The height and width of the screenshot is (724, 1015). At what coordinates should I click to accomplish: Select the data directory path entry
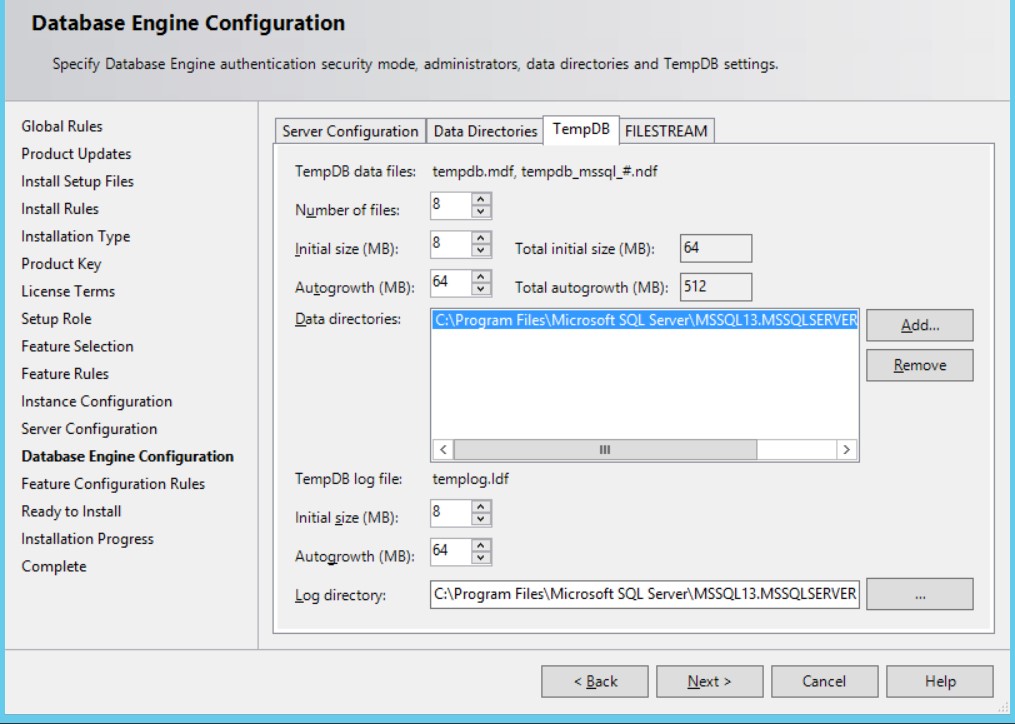pos(644,320)
